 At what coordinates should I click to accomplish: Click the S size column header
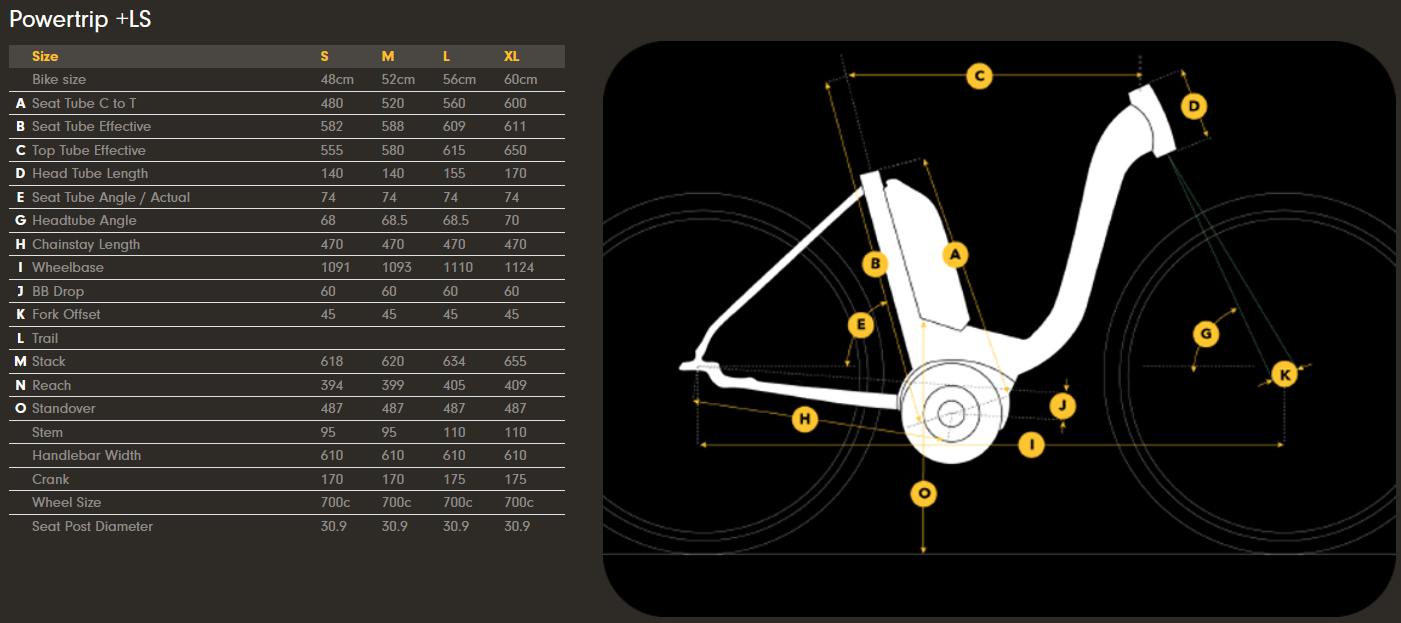click(x=324, y=56)
